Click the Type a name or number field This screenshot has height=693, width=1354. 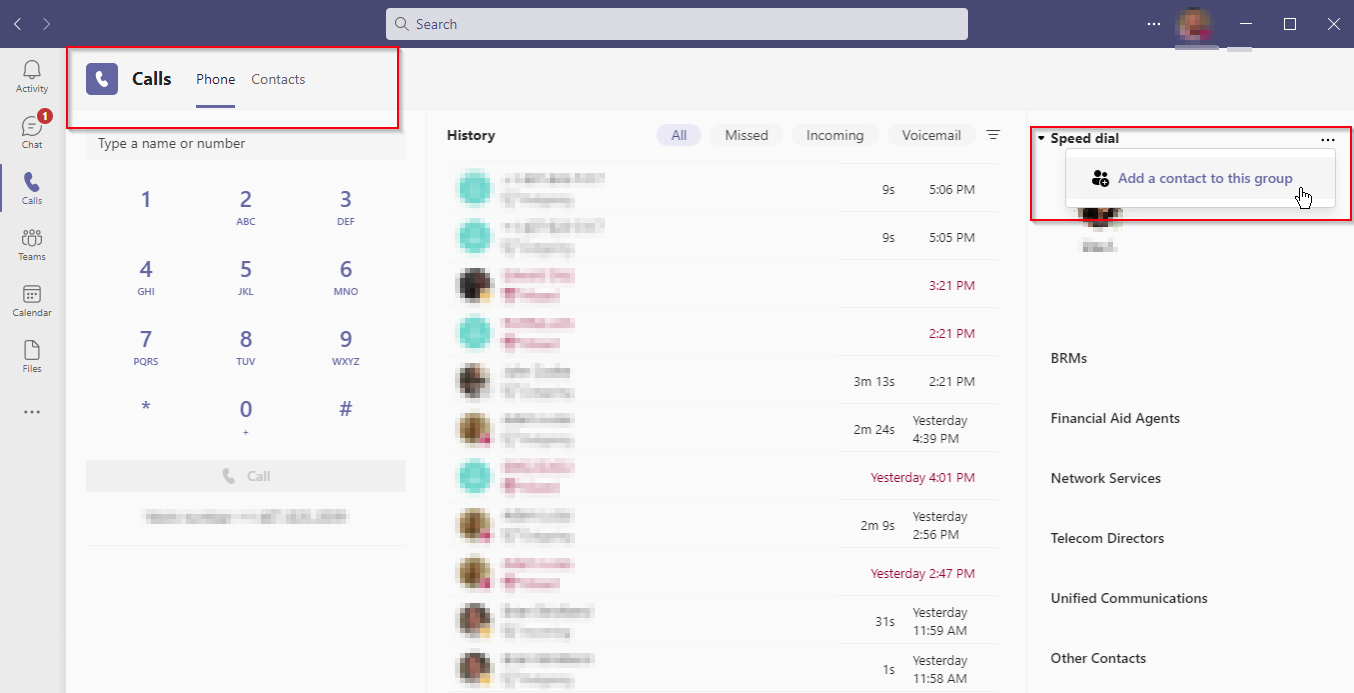246,144
